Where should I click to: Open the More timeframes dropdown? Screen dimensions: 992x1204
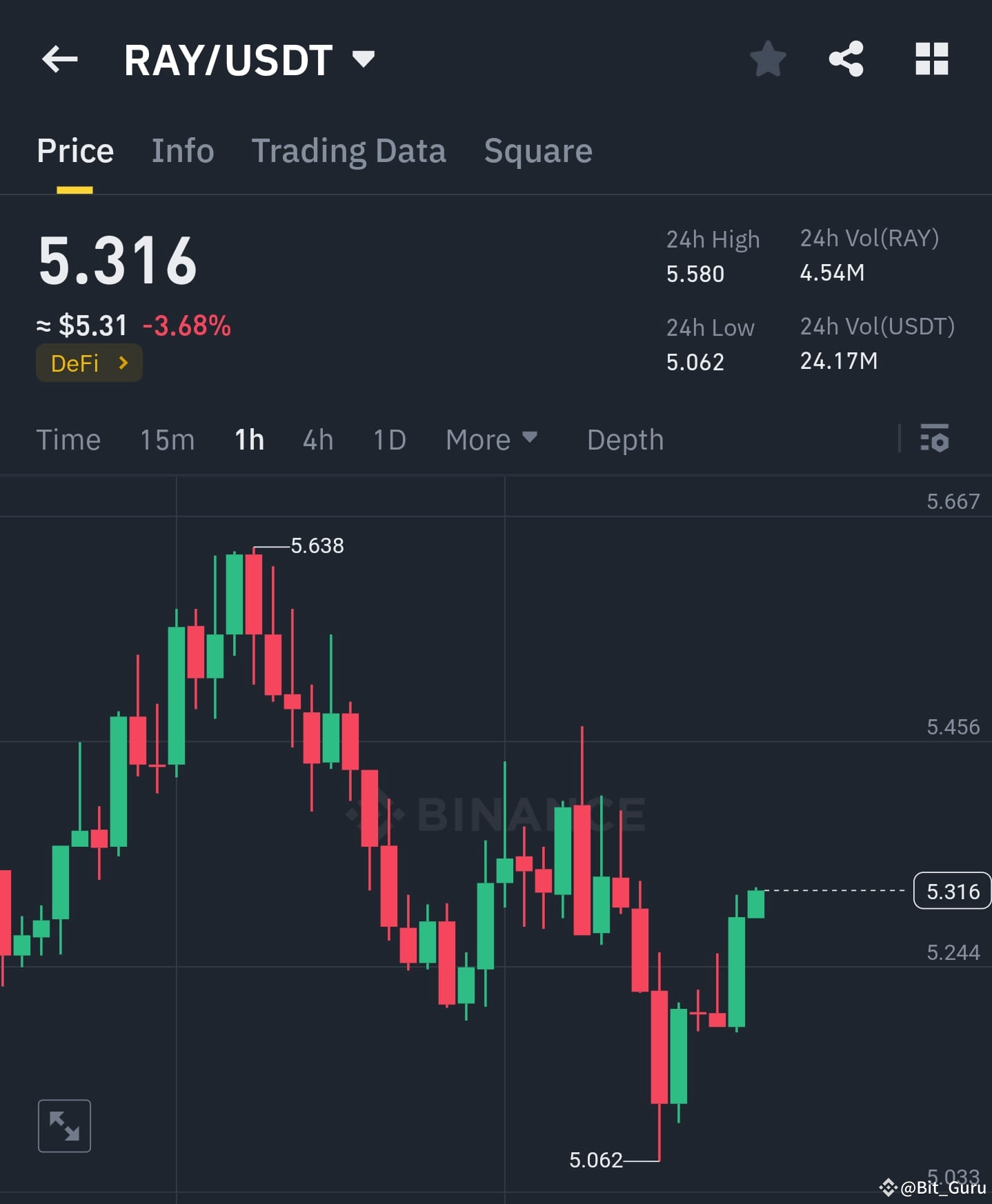tap(491, 439)
